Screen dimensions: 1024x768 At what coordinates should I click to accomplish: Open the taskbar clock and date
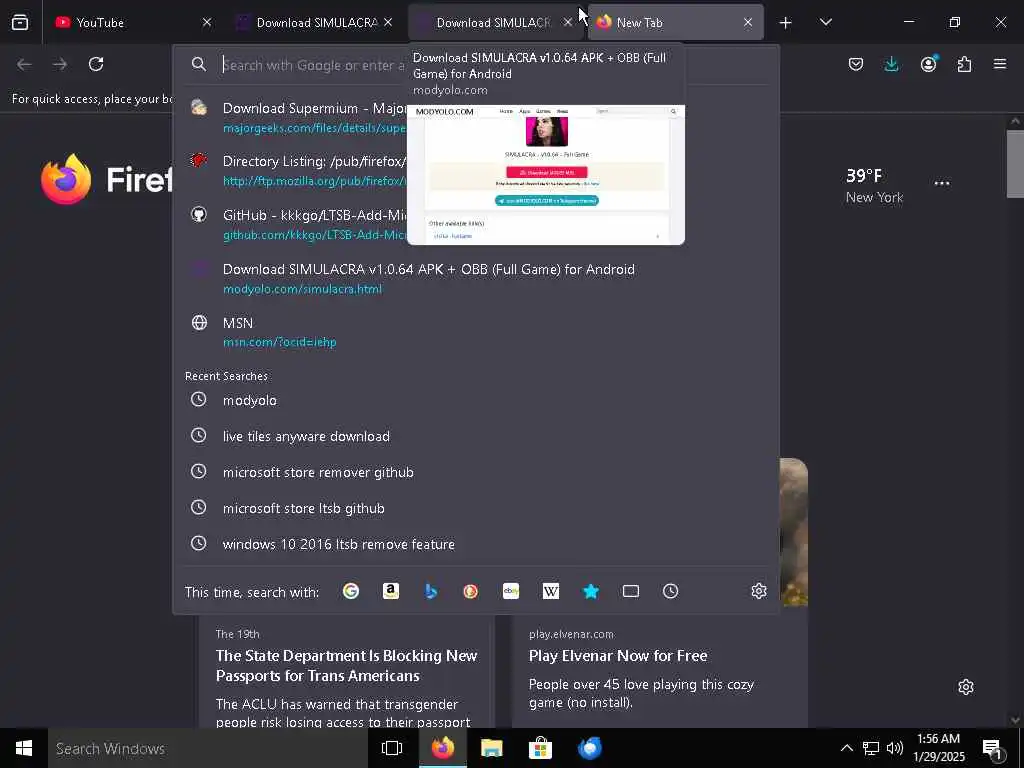pyautogui.click(x=938, y=748)
